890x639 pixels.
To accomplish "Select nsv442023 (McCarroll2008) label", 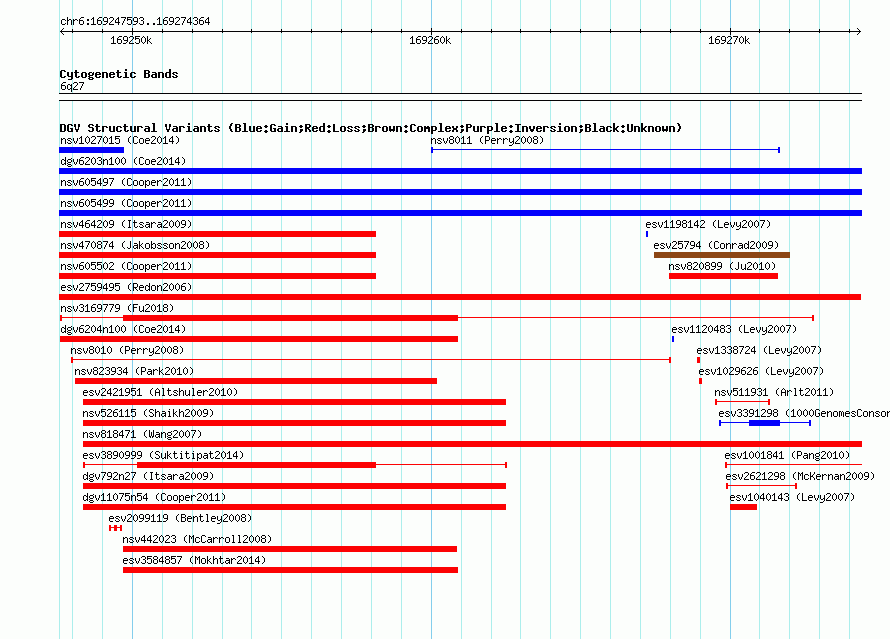I will click(x=197, y=539).
